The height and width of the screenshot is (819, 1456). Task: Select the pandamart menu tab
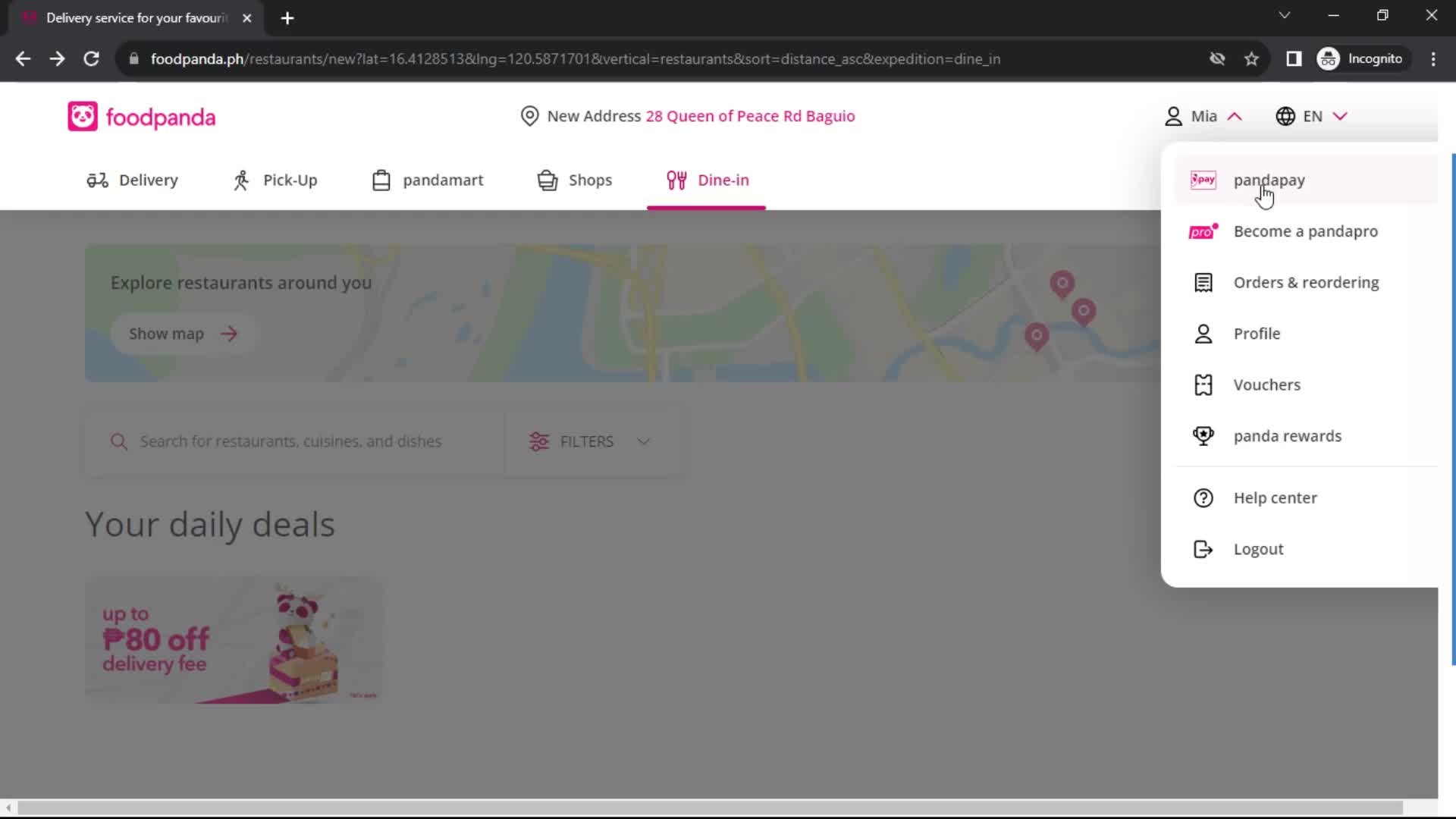[427, 180]
